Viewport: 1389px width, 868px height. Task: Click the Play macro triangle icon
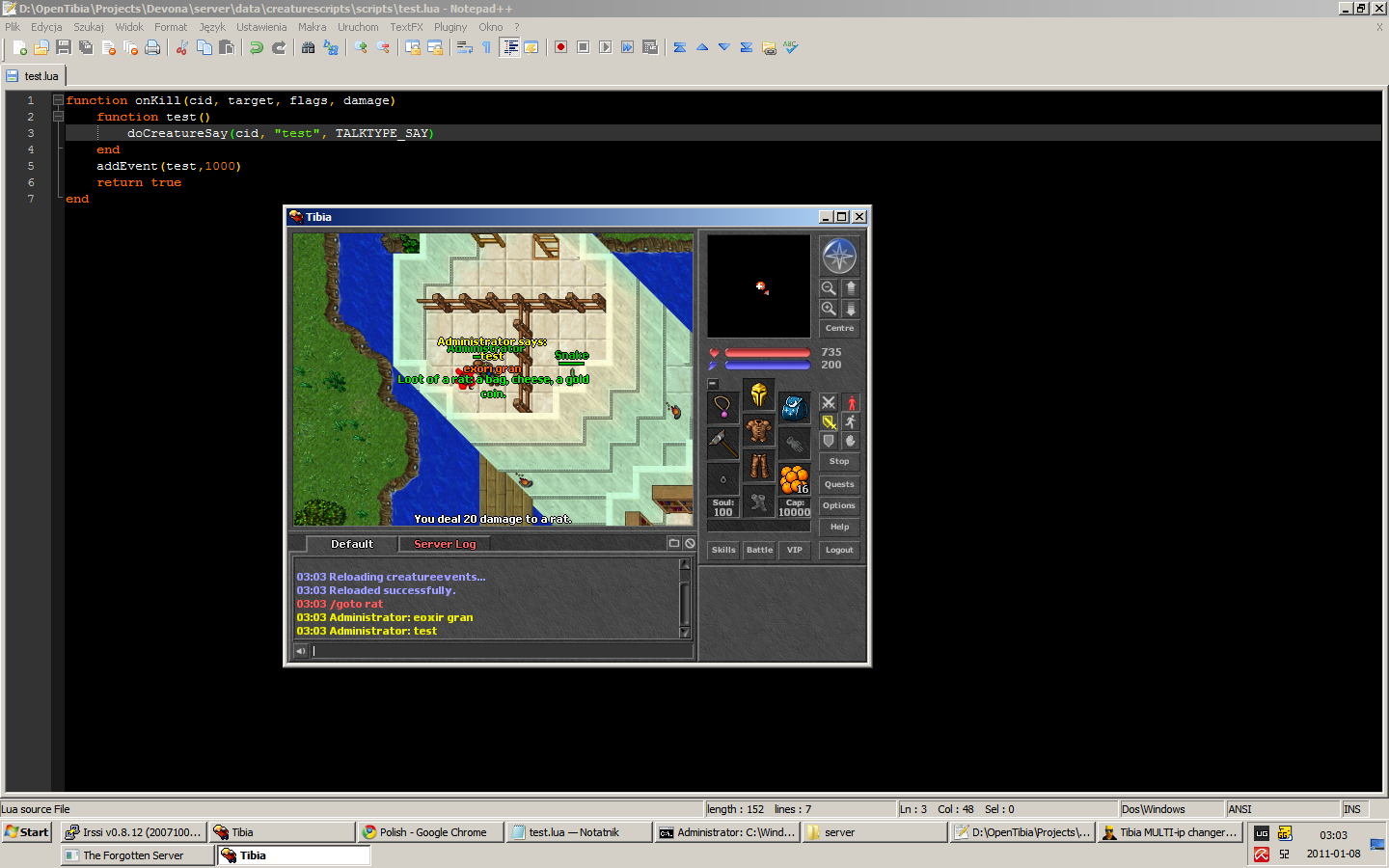click(x=605, y=47)
